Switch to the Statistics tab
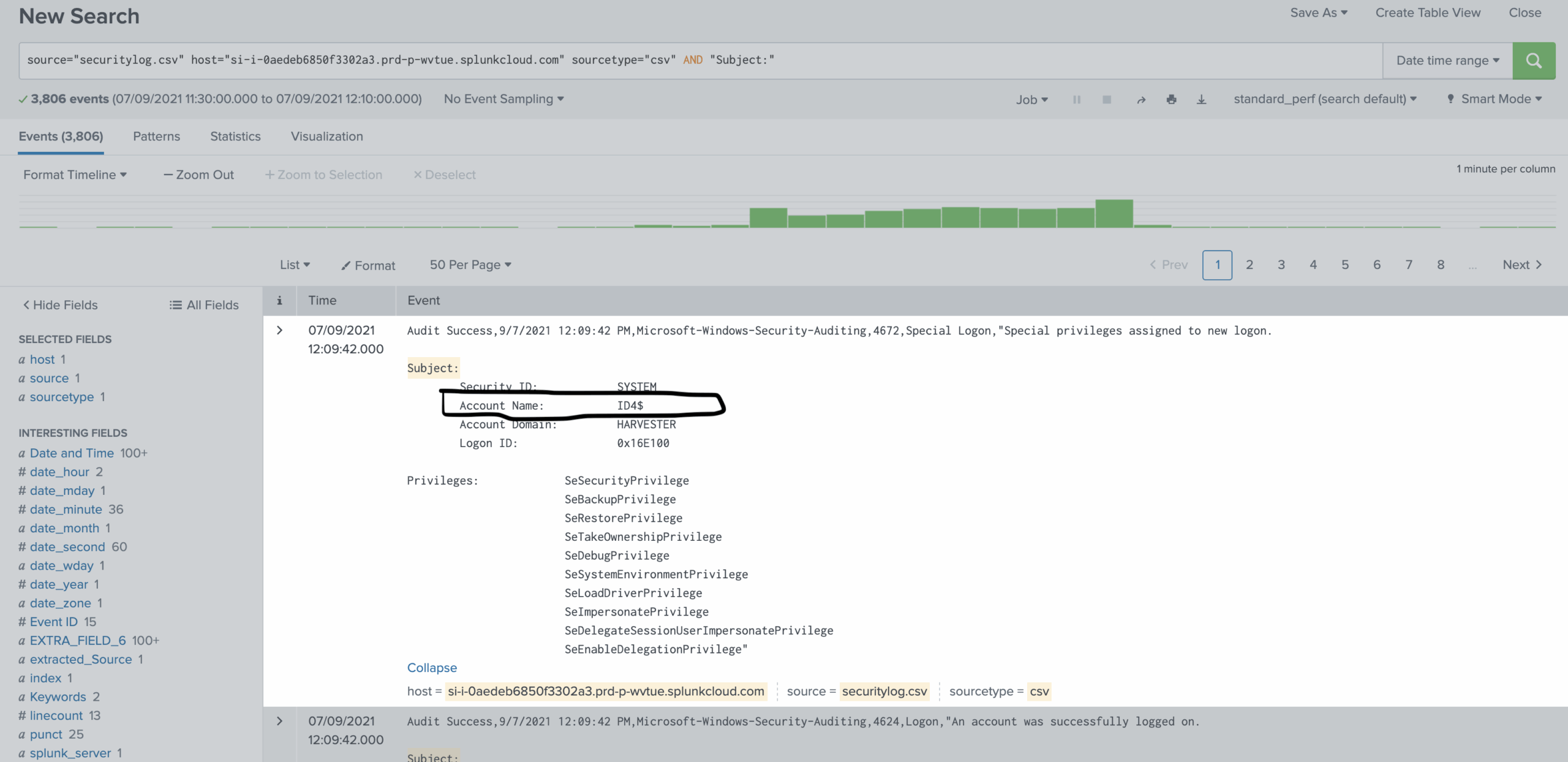Screen dimensions: 1568x762 coord(235,137)
